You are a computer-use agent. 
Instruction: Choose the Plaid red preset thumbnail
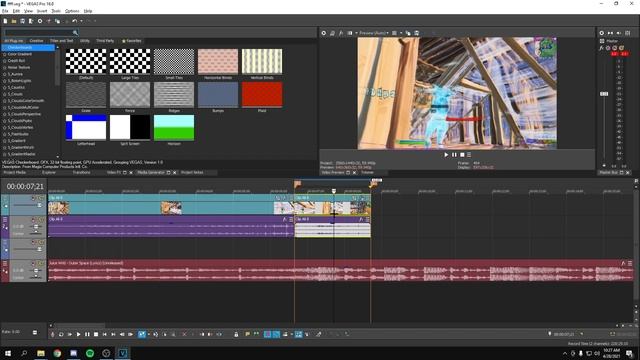pyautogui.click(x=262, y=95)
